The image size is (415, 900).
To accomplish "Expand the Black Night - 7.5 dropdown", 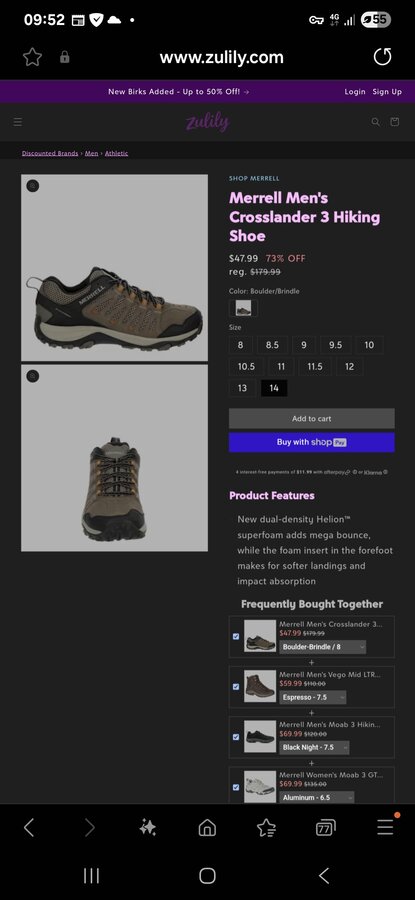I will click(315, 747).
